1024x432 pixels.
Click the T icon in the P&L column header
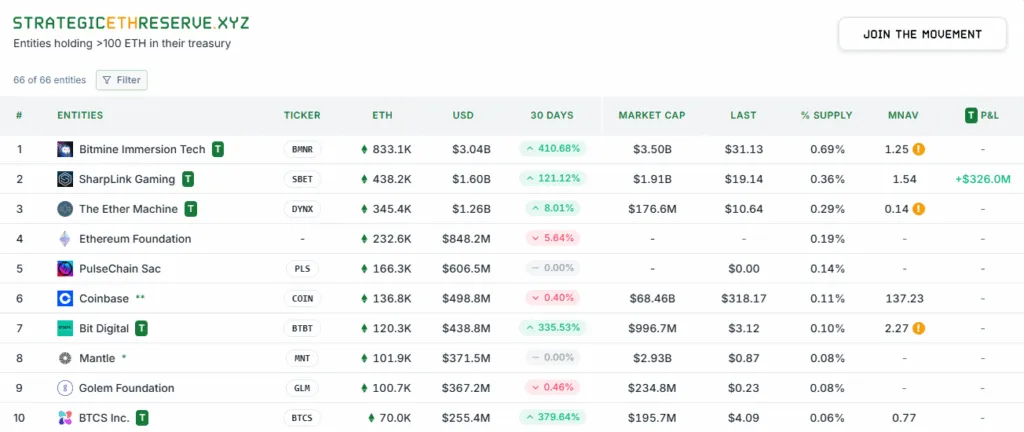(971, 116)
